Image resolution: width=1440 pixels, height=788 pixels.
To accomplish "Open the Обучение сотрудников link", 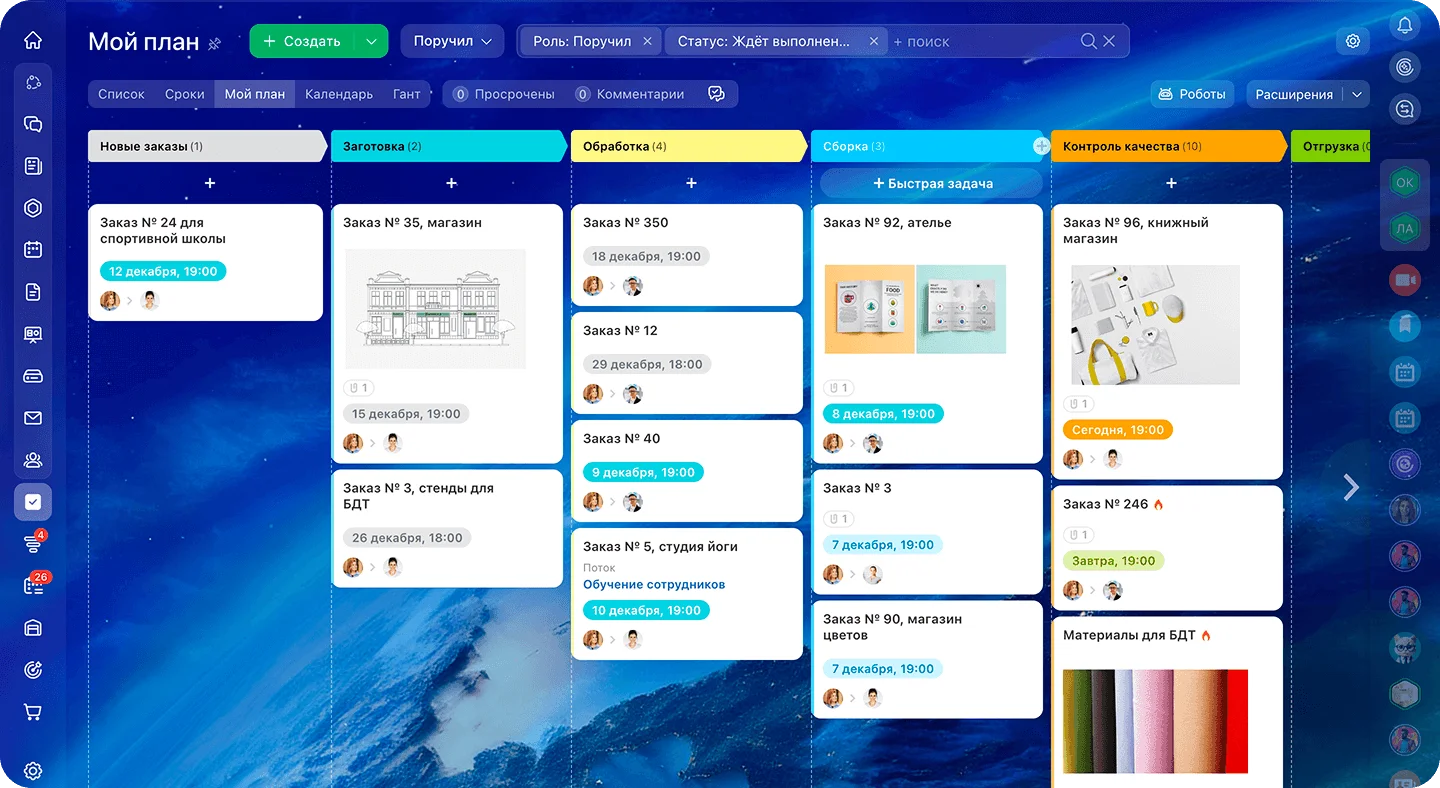I will pyautogui.click(x=654, y=584).
